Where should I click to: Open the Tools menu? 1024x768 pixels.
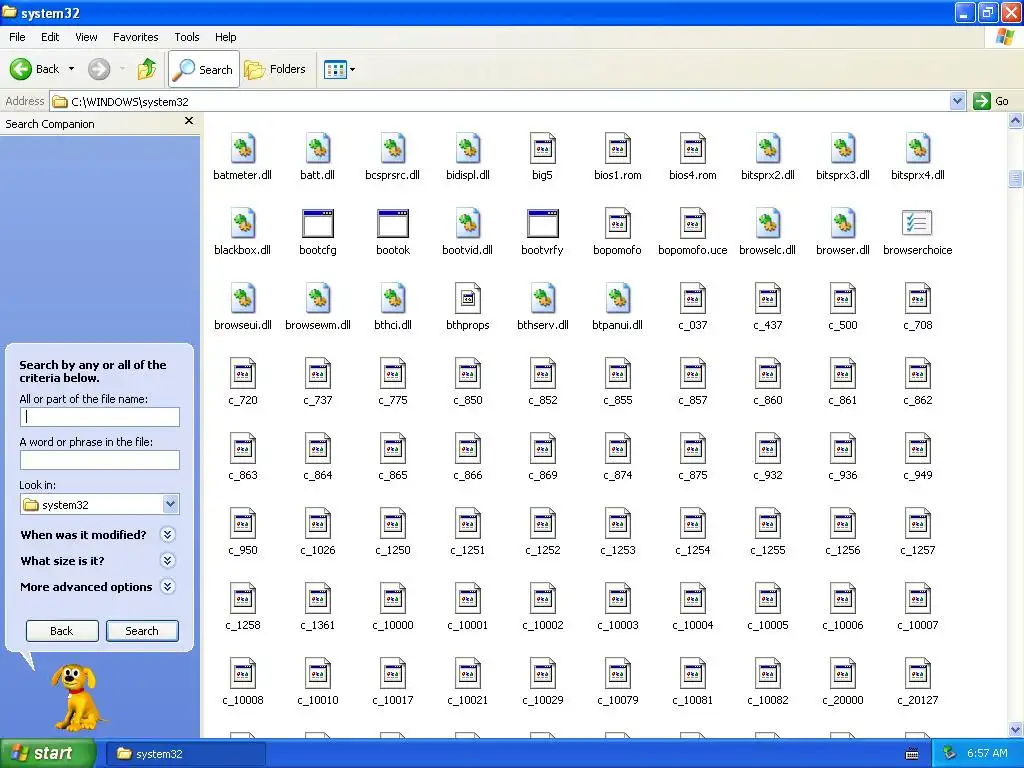click(186, 37)
